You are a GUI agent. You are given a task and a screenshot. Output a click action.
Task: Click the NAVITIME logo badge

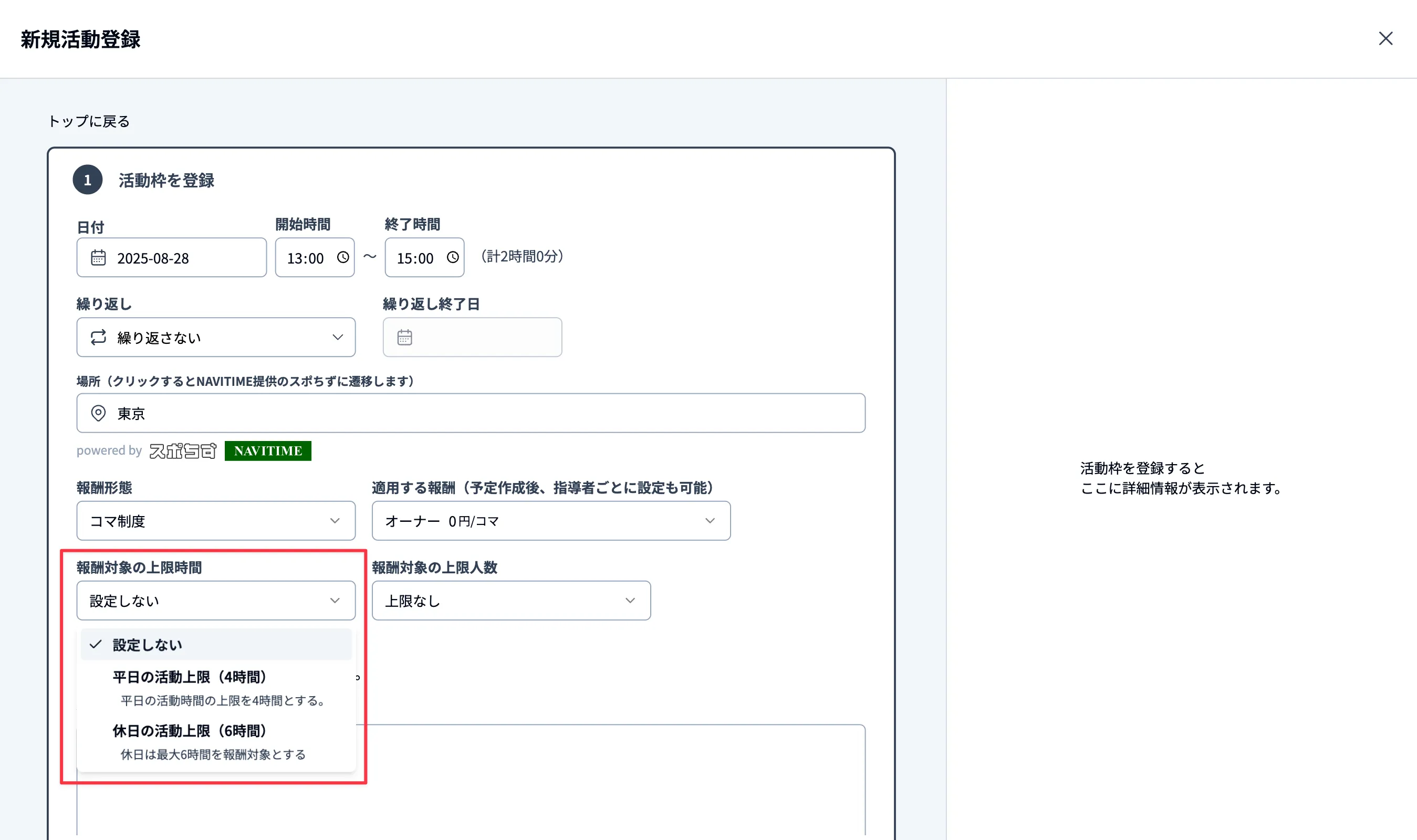coord(268,450)
